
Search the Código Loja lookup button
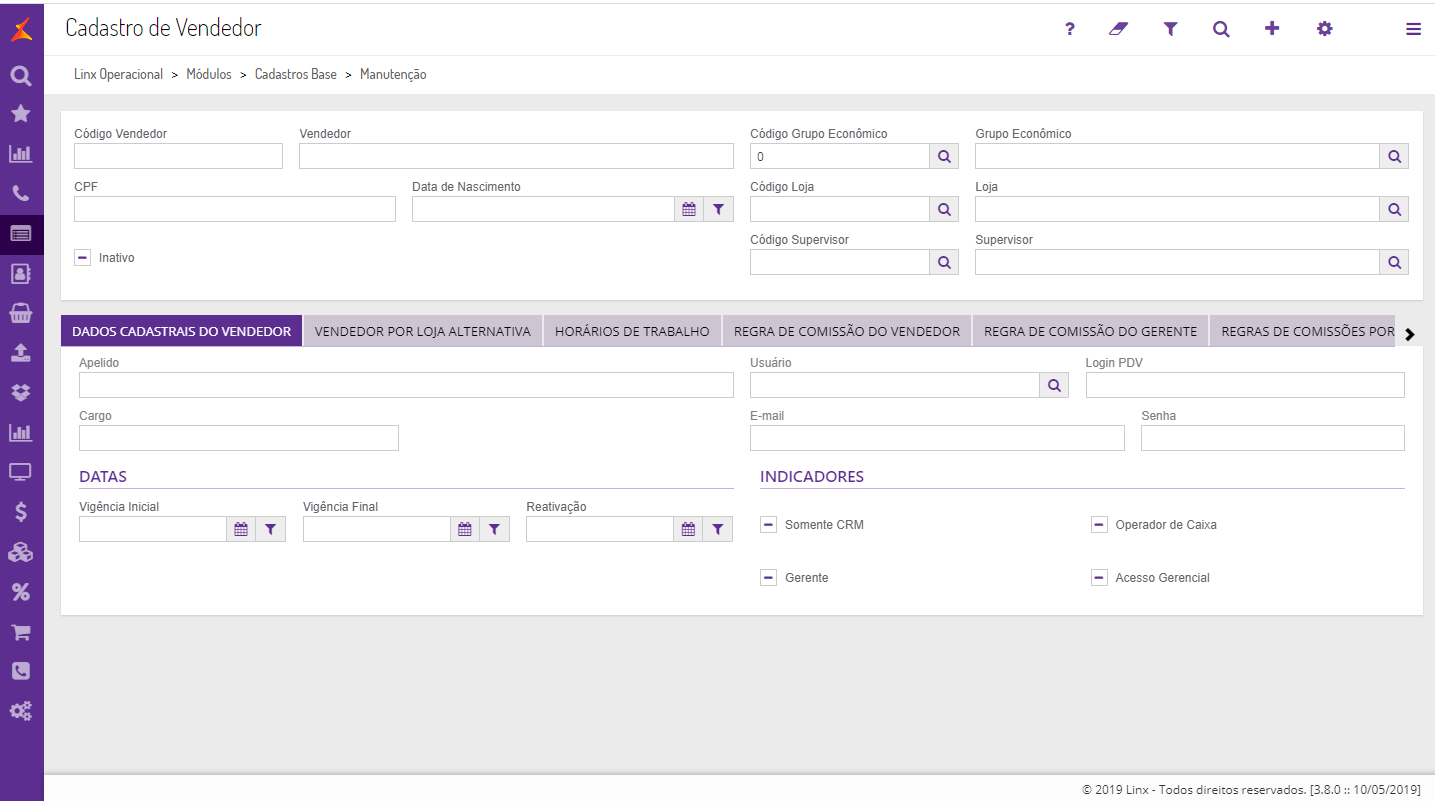(x=944, y=209)
